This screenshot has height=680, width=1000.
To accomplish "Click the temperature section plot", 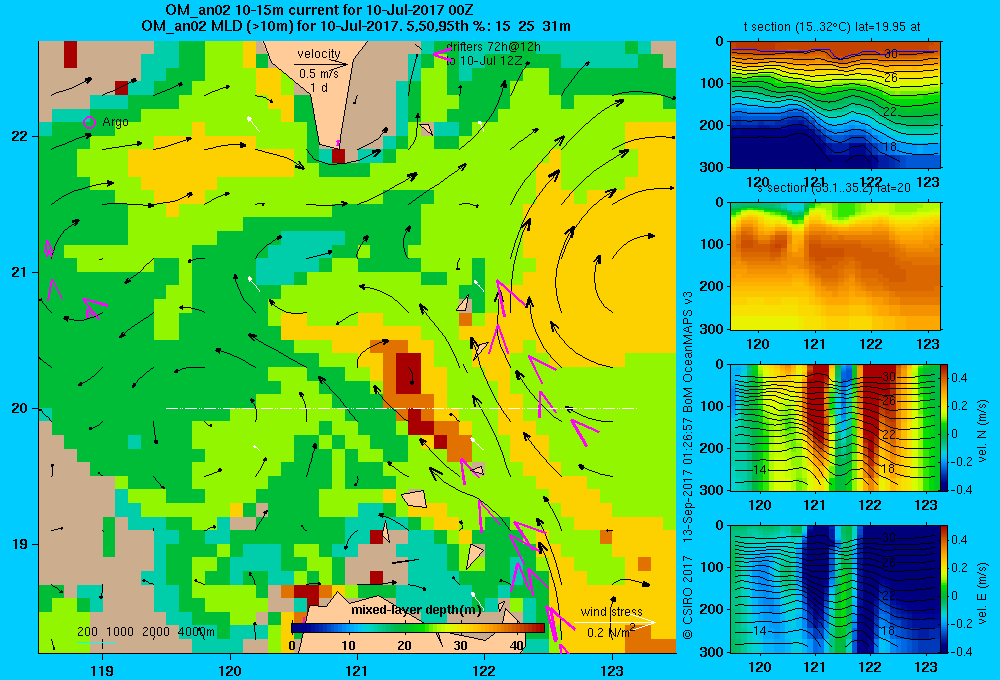I will pos(835,105).
